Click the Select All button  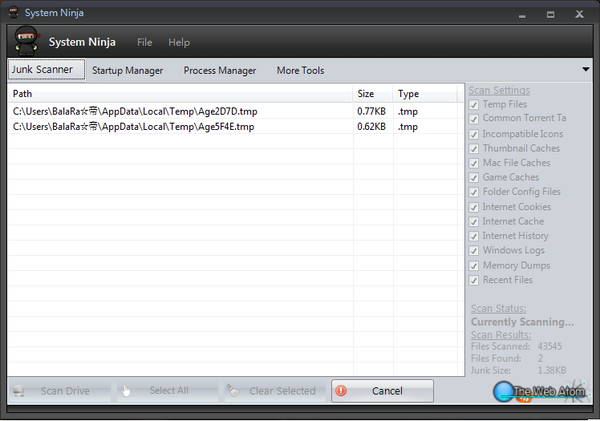[x=167, y=391]
